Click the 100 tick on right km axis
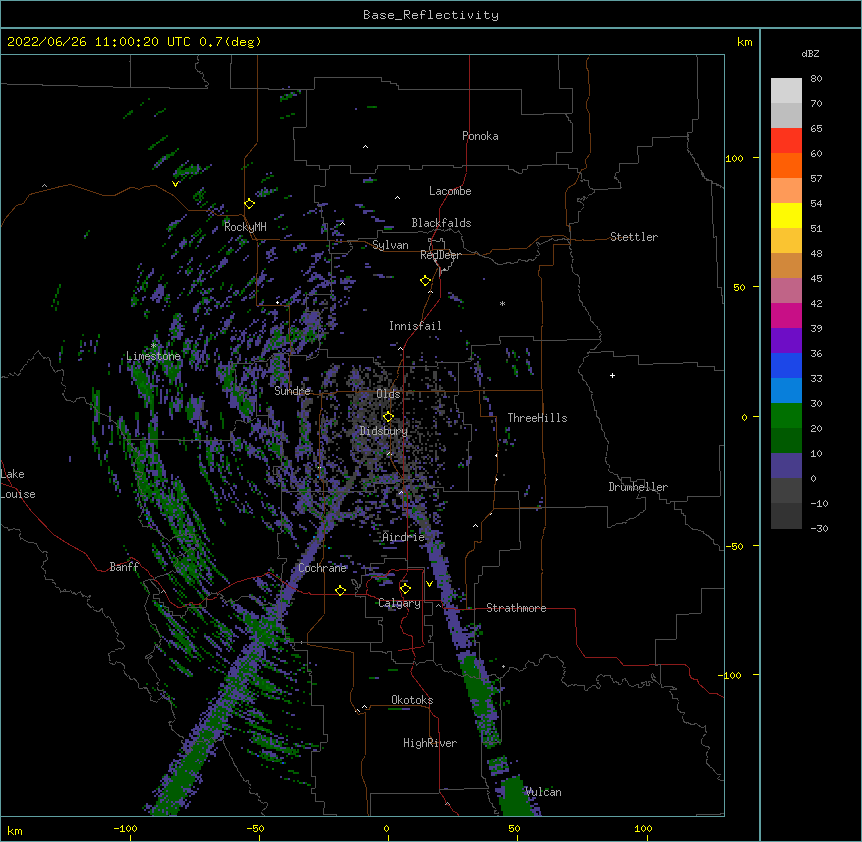Image resolution: width=862 pixels, height=842 pixels. coord(734,158)
